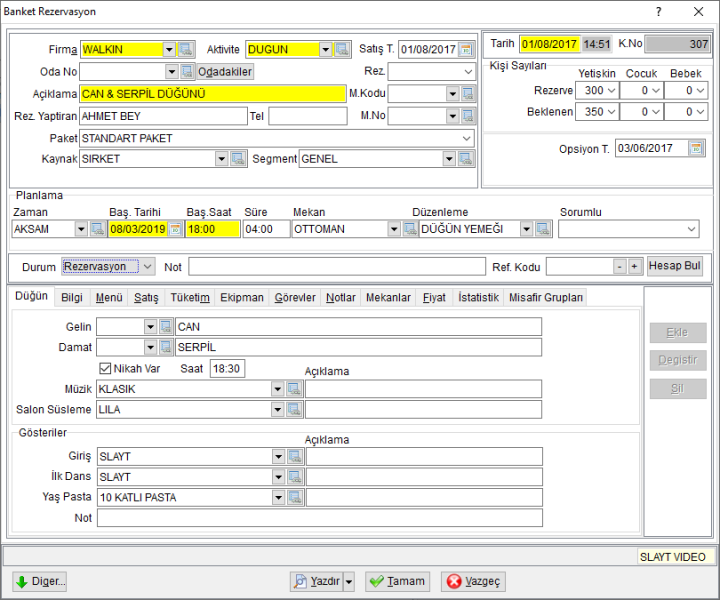The image size is (720, 600).
Task: Switch to the Menü tab
Action: coord(109,297)
